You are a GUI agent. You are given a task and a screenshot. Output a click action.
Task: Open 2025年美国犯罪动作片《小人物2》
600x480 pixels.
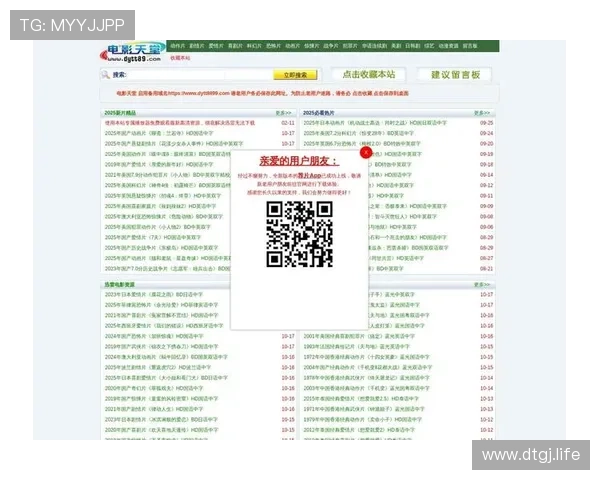coord(158,227)
